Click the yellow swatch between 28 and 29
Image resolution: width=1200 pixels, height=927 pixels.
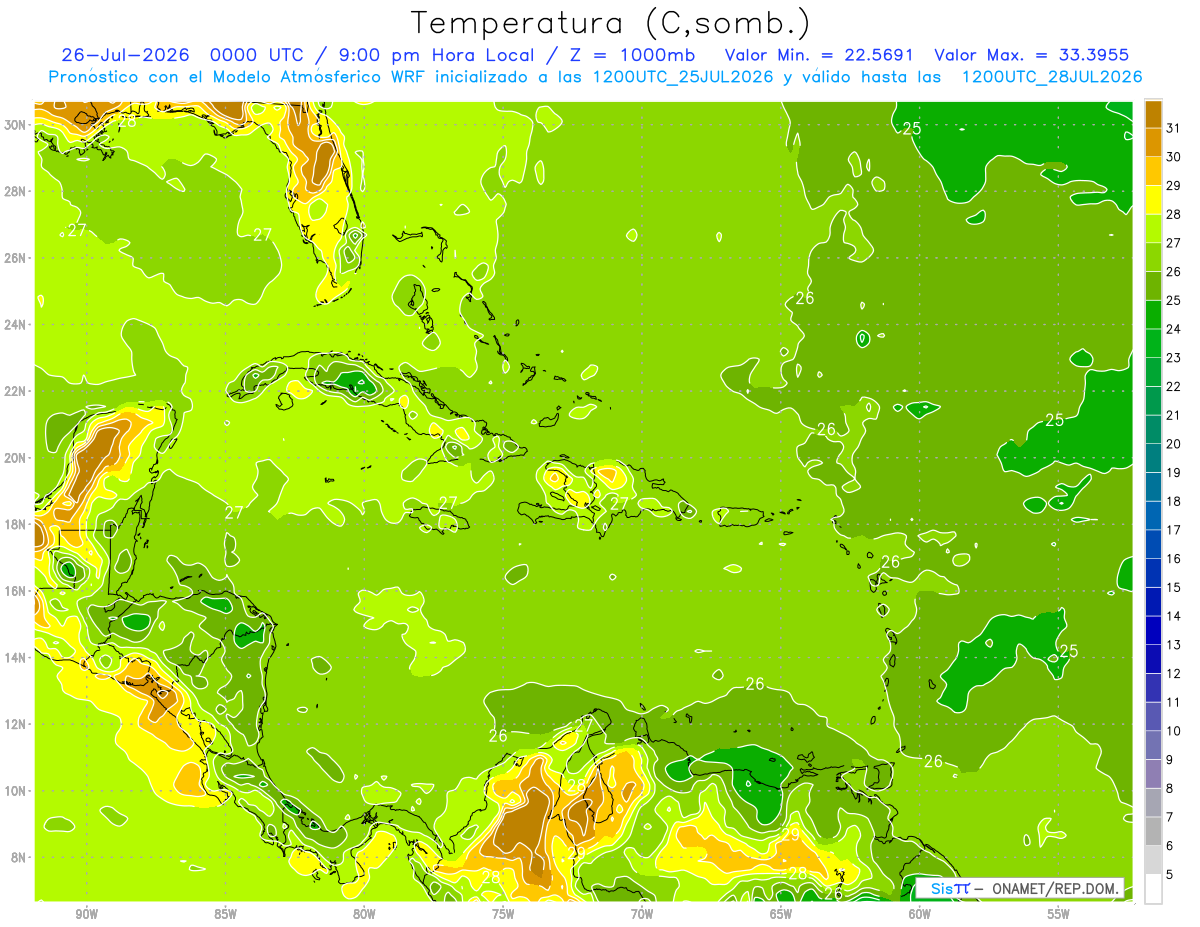click(x=1154, y=200)
